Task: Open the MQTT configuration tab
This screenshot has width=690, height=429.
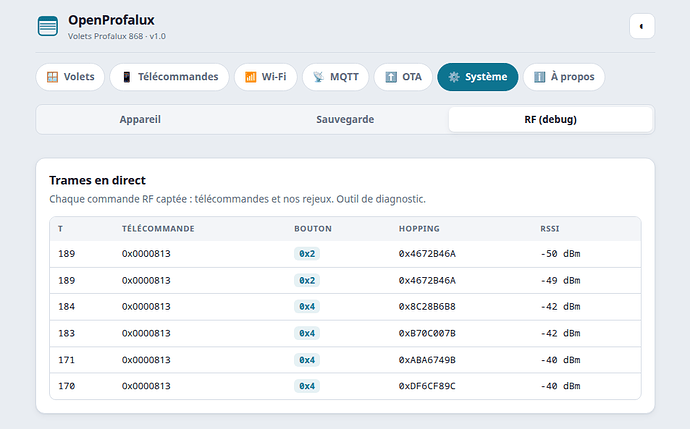Action: pos(336,77)
